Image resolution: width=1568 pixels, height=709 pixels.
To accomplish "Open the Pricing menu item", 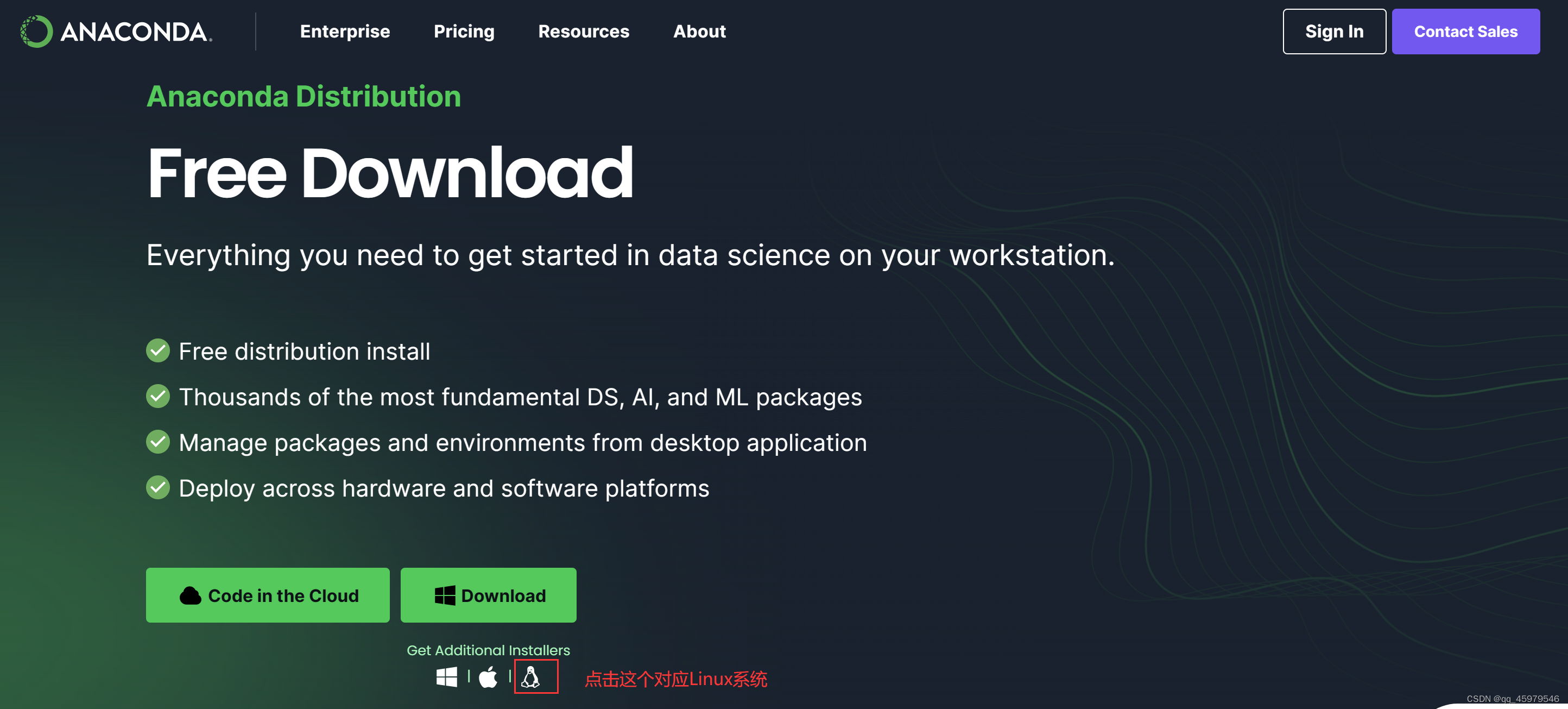I will pos(464,31).
